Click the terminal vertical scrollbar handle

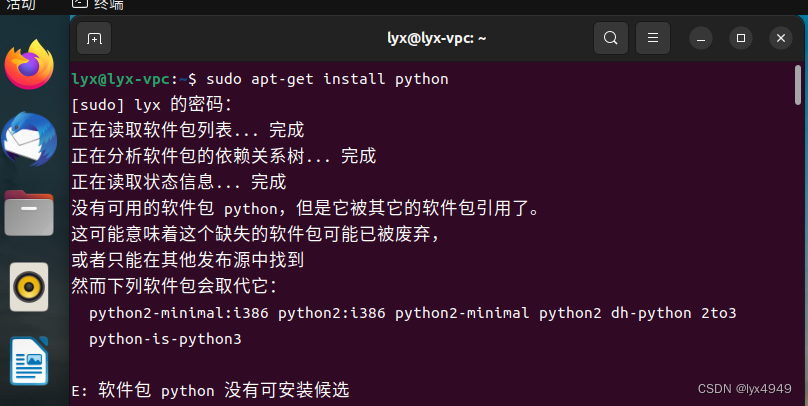[x=798, y=85]
